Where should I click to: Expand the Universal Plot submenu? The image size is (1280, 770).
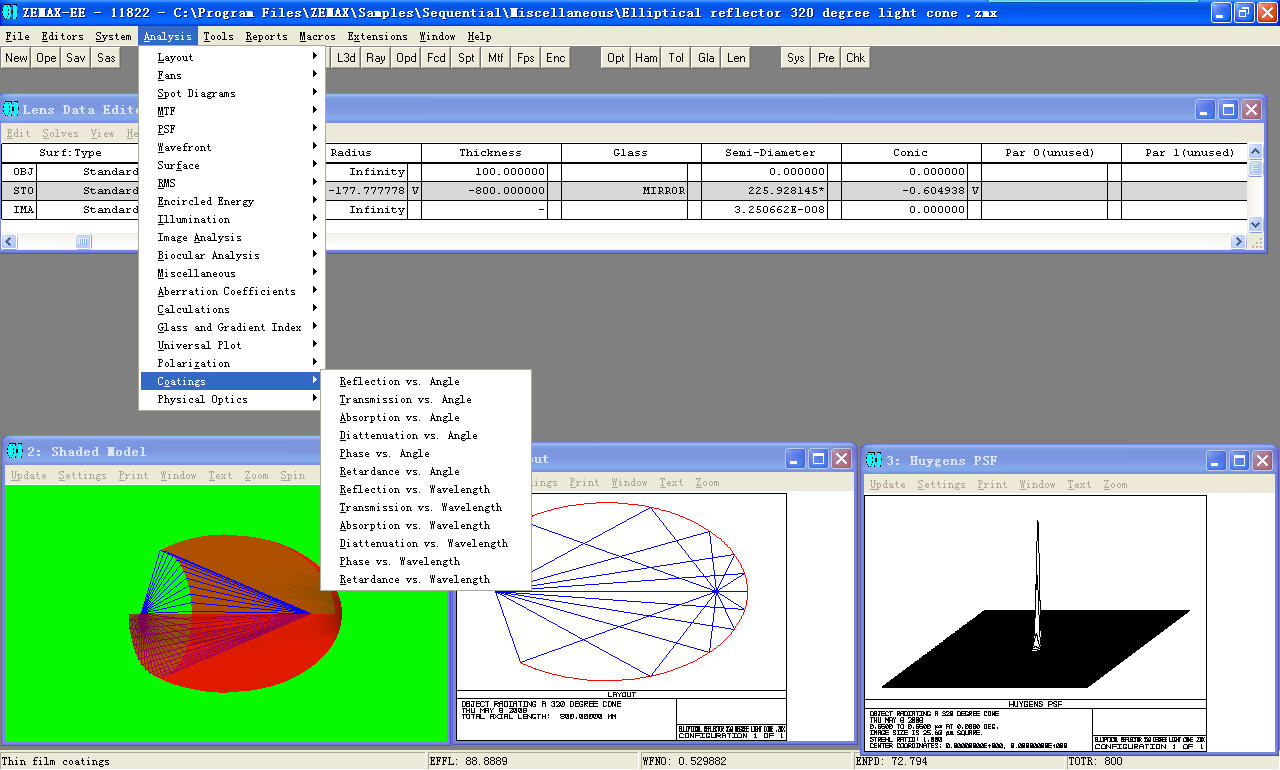(x=232, y=345)
